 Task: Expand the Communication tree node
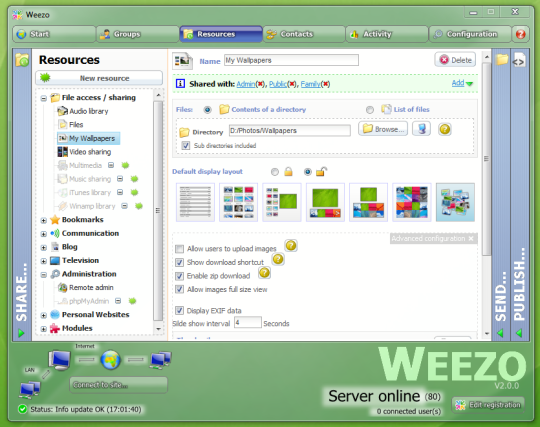43,234
